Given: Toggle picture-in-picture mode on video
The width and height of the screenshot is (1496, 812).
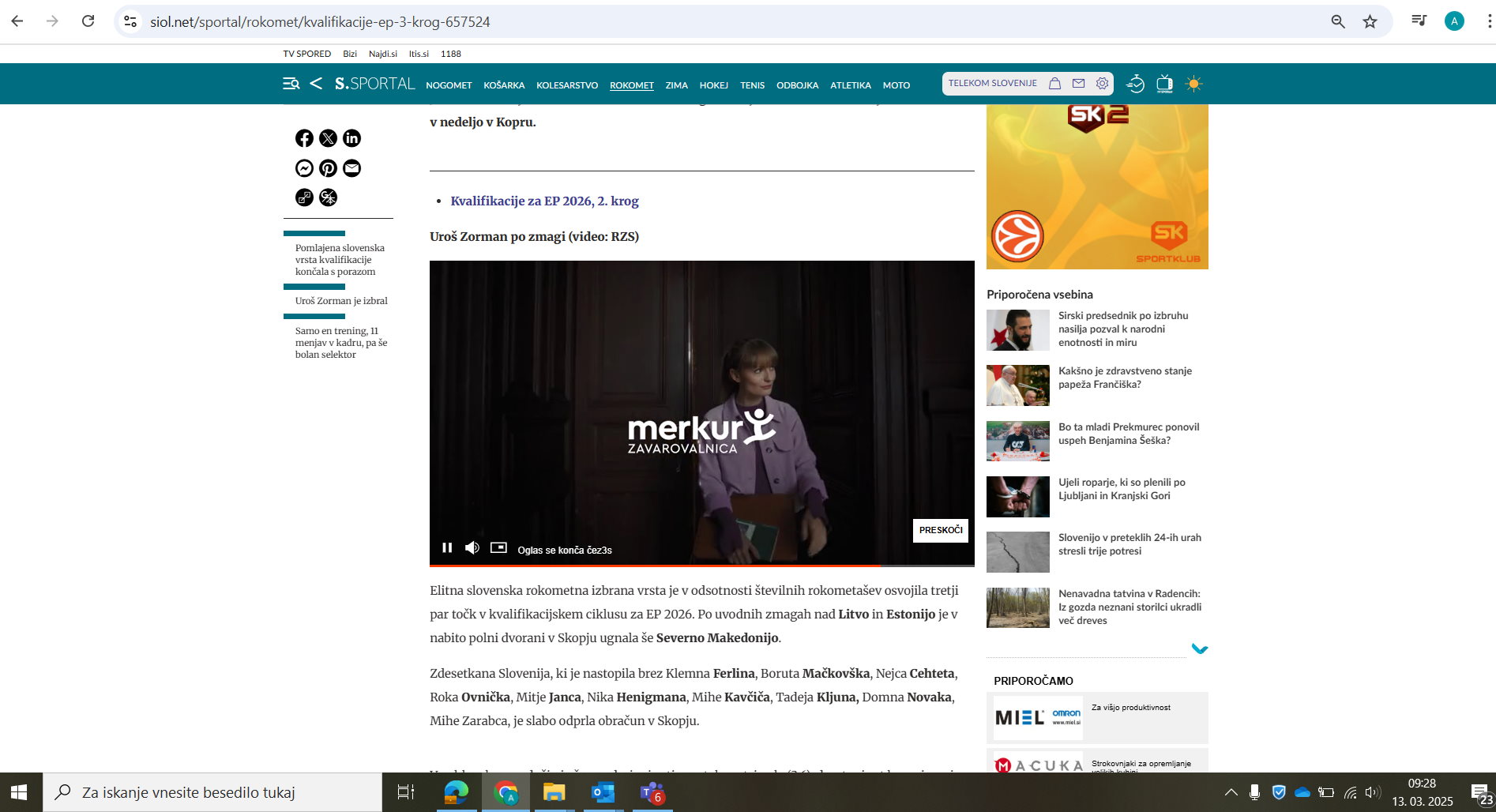Looking at the screenshot, I should (x=498, y=547).
